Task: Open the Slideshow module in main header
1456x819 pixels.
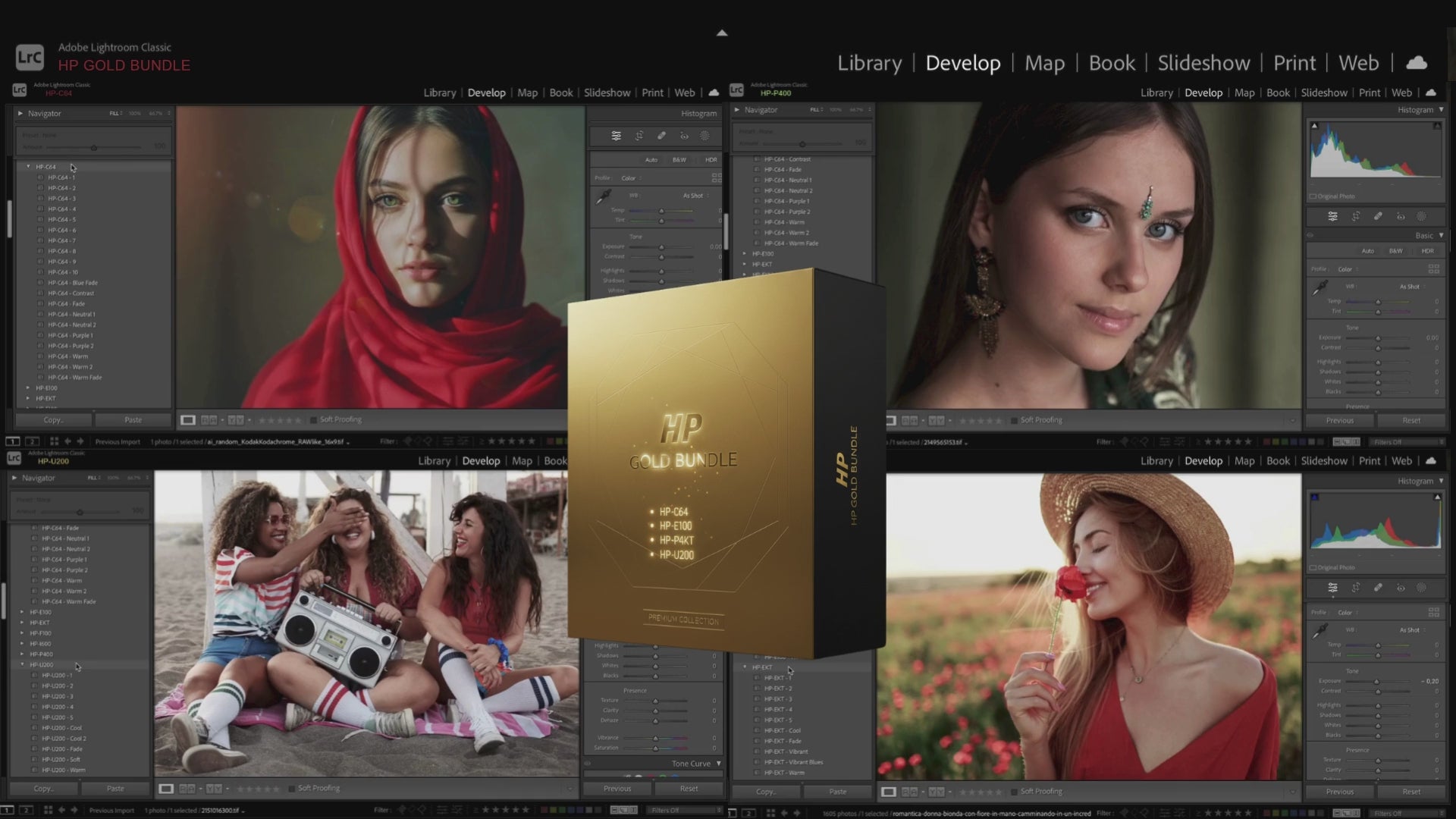Action: coord(1203,63)
